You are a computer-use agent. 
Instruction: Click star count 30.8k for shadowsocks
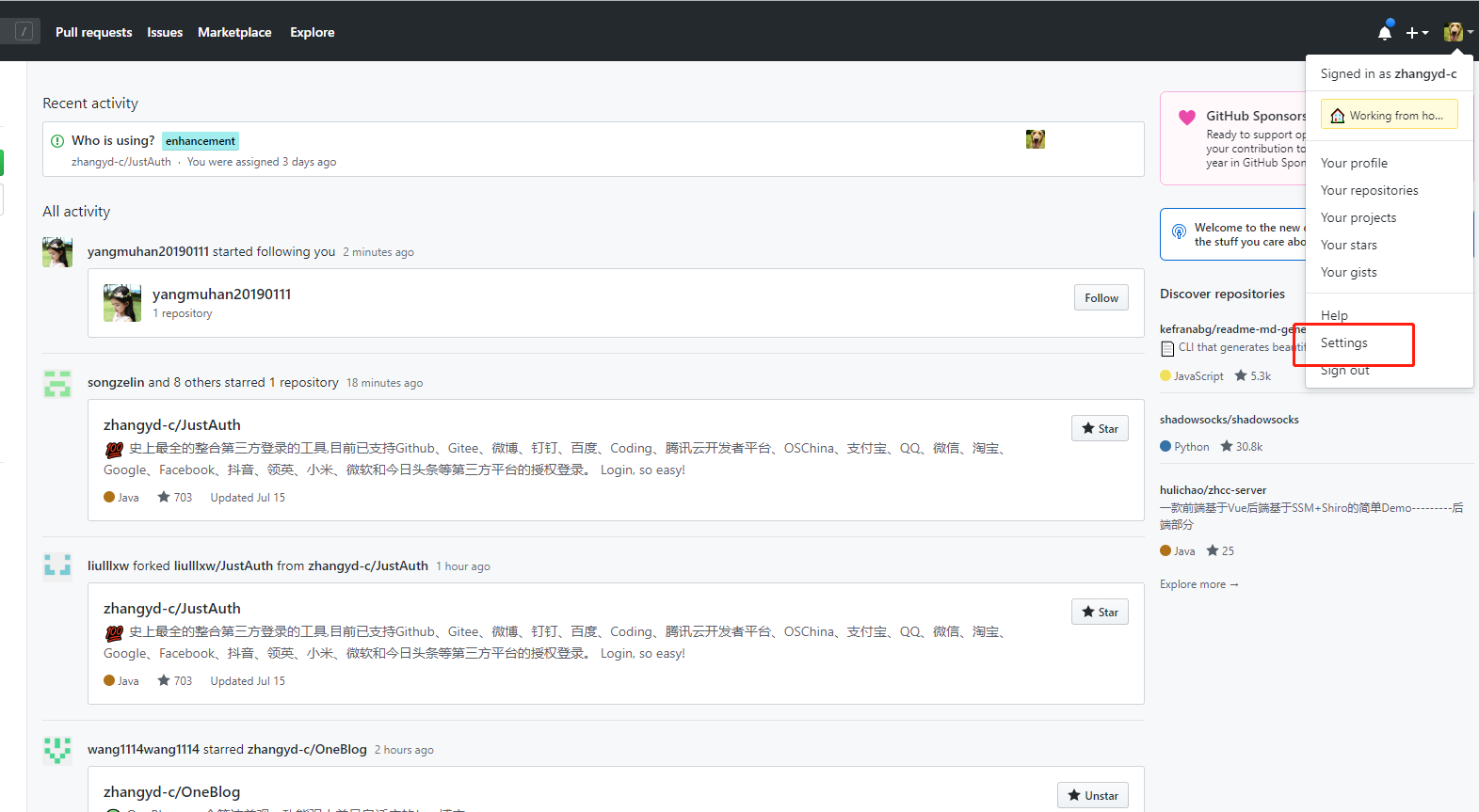pos(1242,446)
